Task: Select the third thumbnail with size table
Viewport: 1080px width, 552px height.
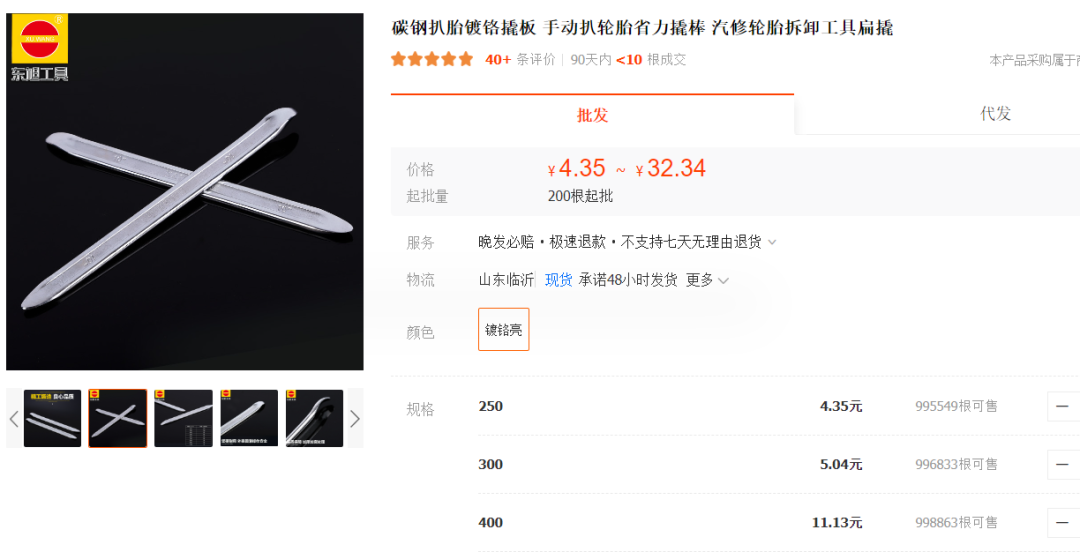Action: click(x=183, y=418)
